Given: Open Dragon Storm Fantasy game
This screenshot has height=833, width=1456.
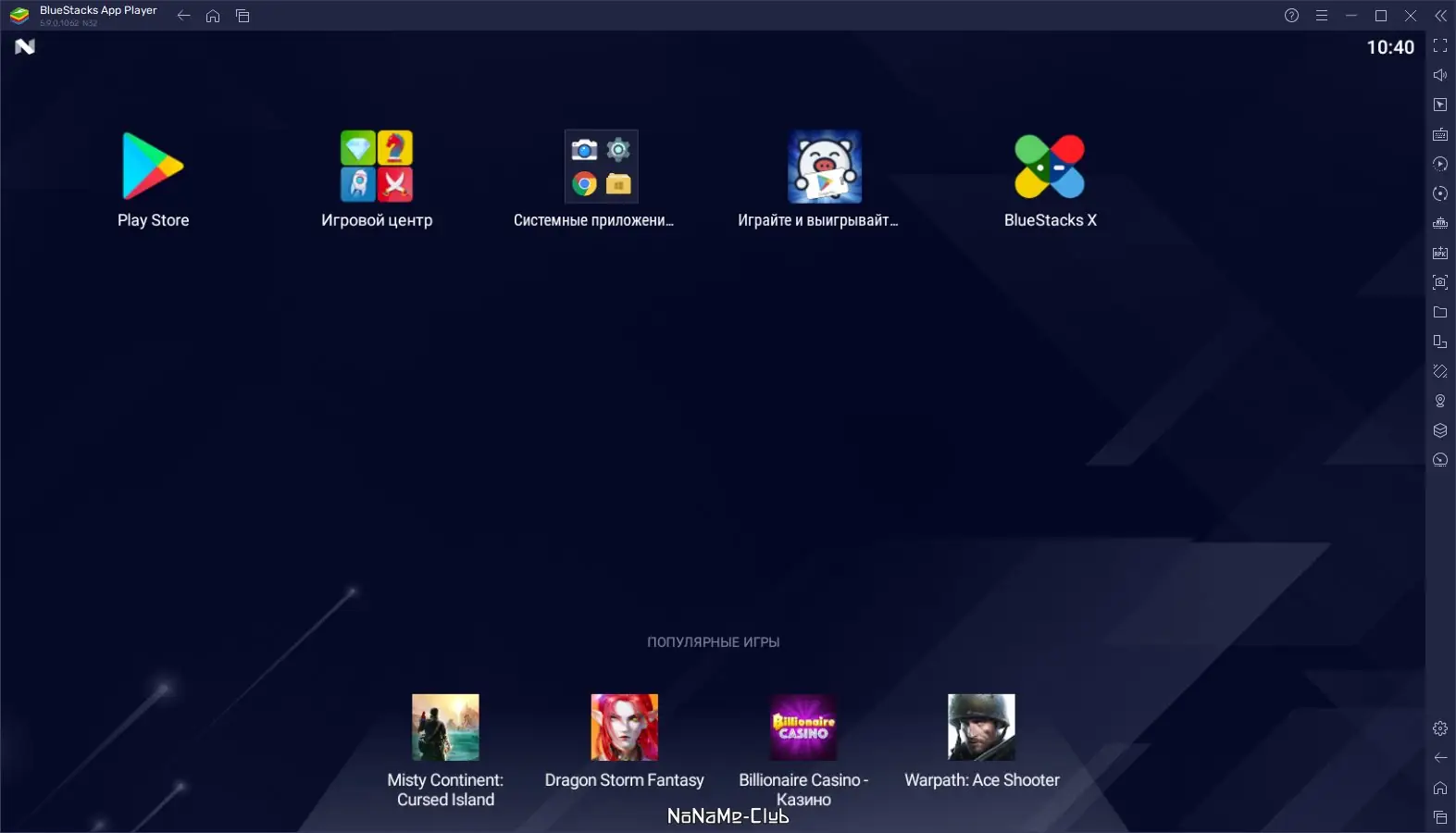Looking at the screenshot, I should tap(625, 727).
